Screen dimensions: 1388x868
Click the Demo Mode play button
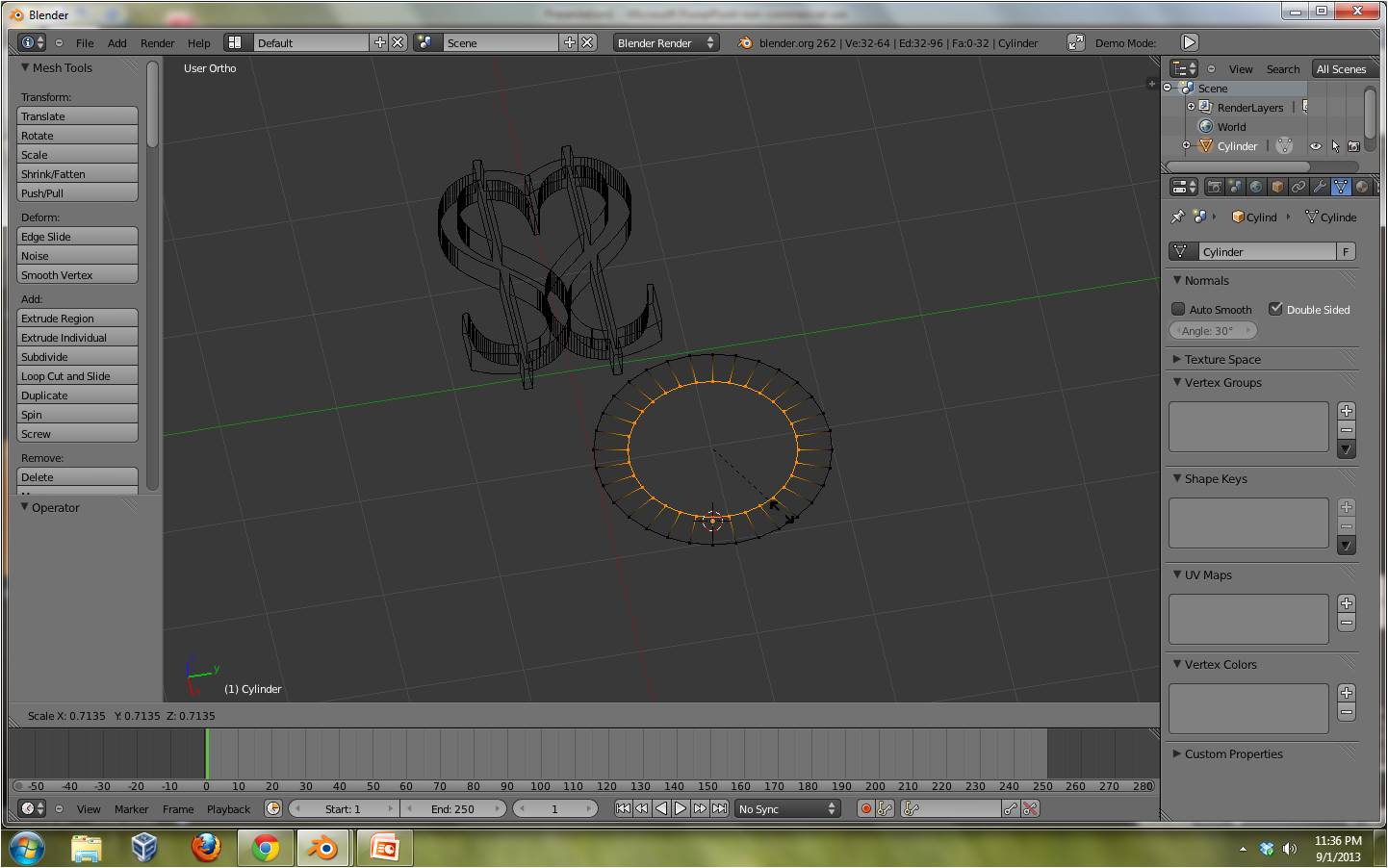point(1190,42)
